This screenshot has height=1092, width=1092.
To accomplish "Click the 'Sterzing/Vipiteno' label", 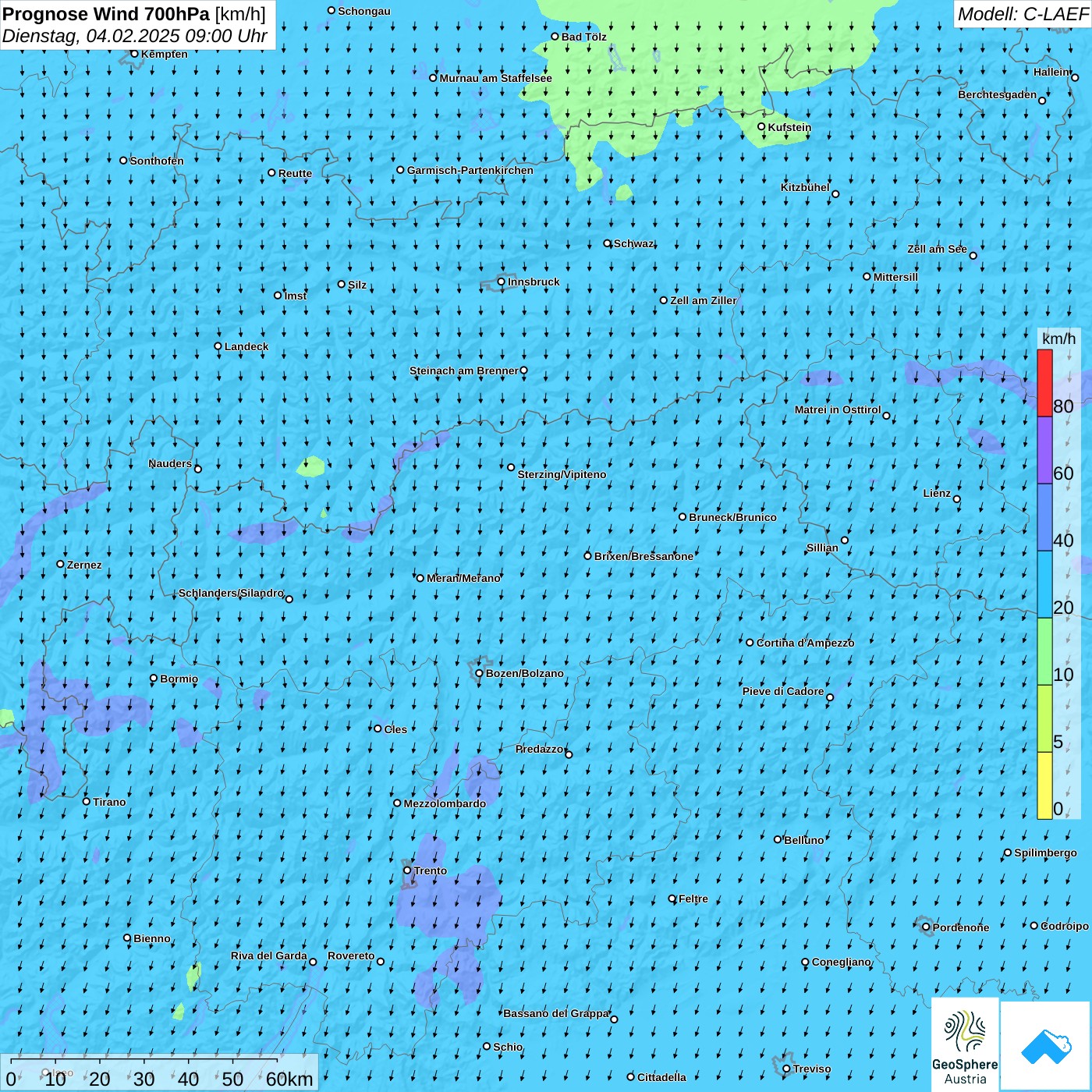I will [x=562, y=474].
